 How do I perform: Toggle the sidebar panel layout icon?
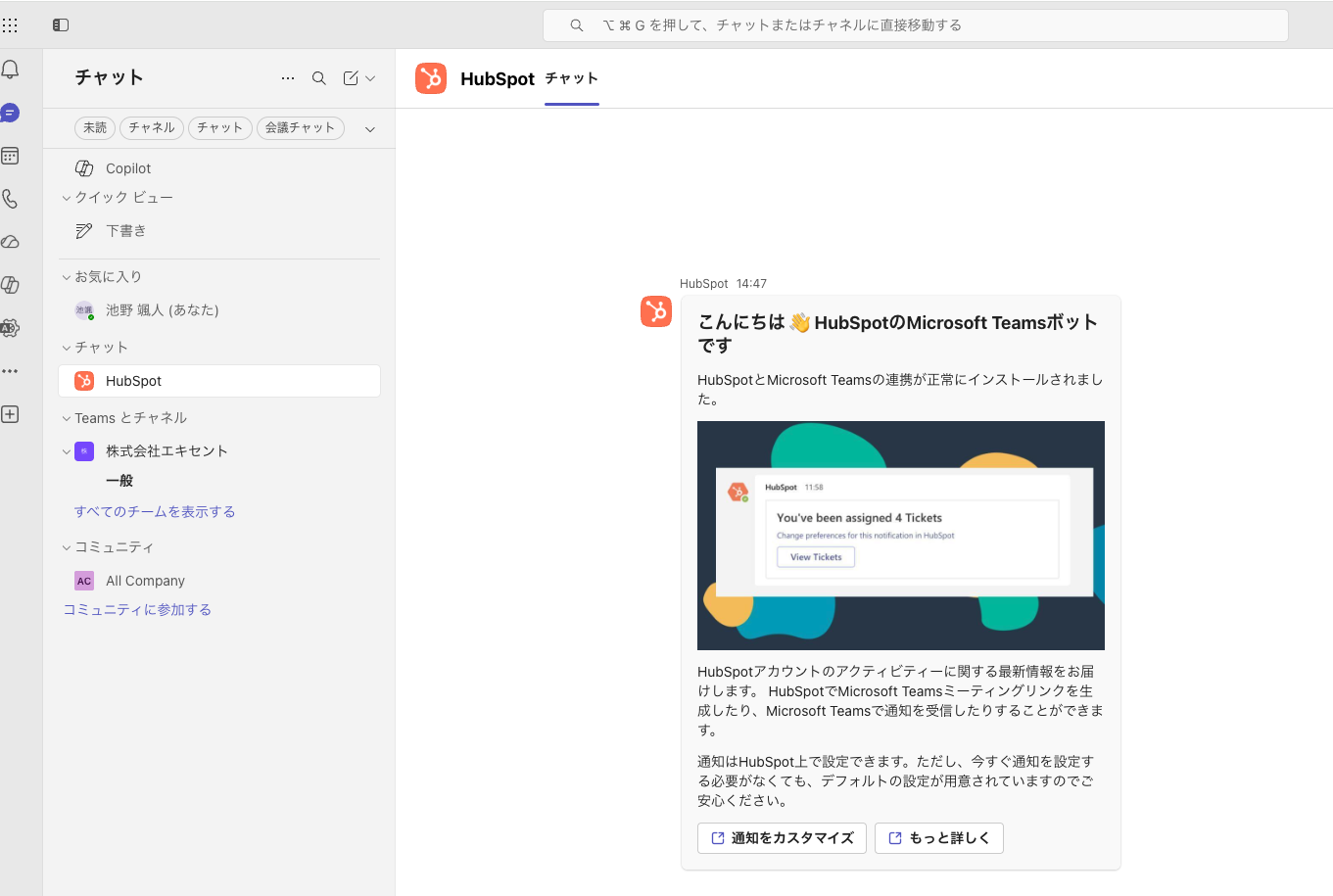(61, 25)
